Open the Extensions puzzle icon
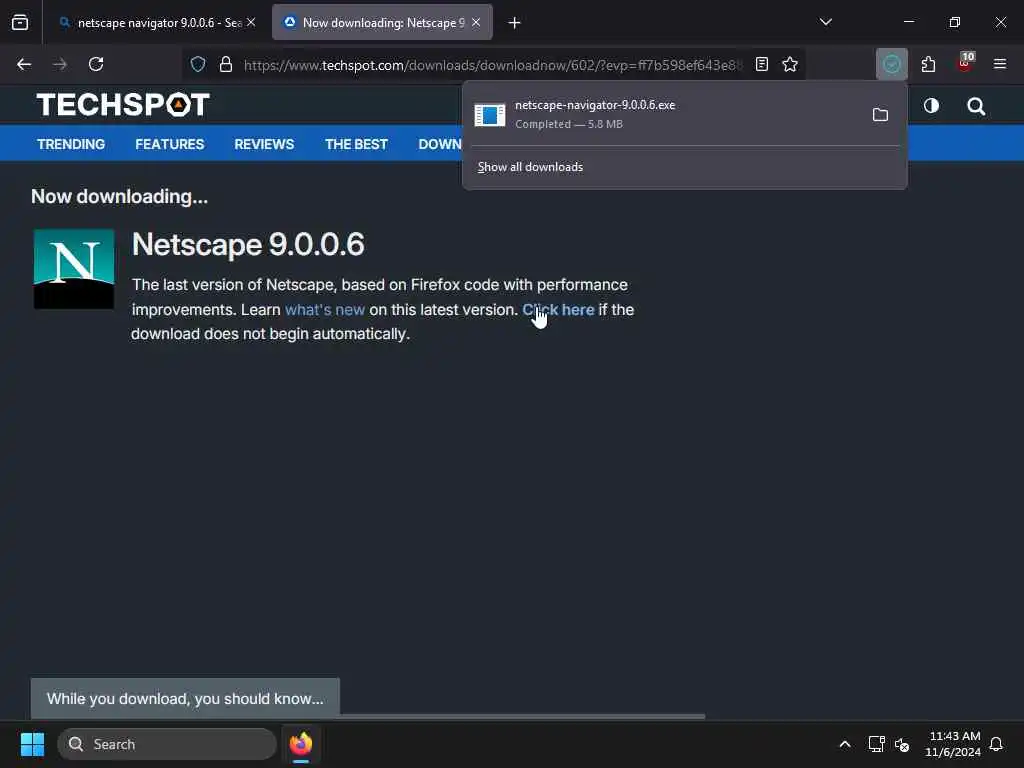The image size is (1024, 768). click(928, 64)
